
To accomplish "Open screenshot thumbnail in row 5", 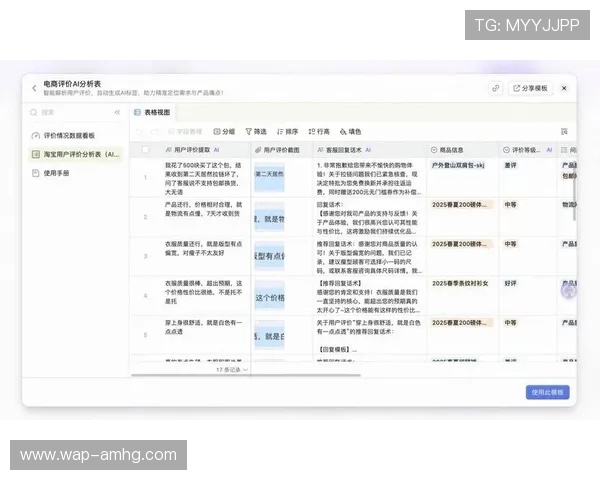I will (269, 335).
